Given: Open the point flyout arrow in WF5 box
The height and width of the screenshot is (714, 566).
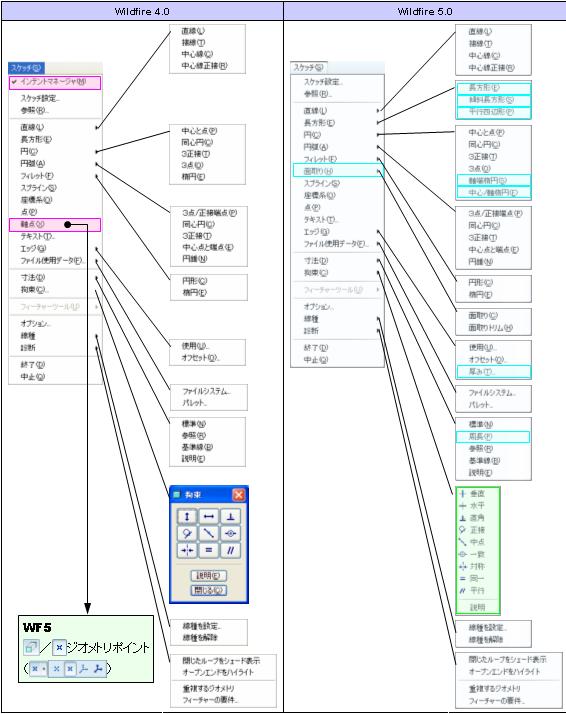Looking at the screenshot, I should [44, 669].
